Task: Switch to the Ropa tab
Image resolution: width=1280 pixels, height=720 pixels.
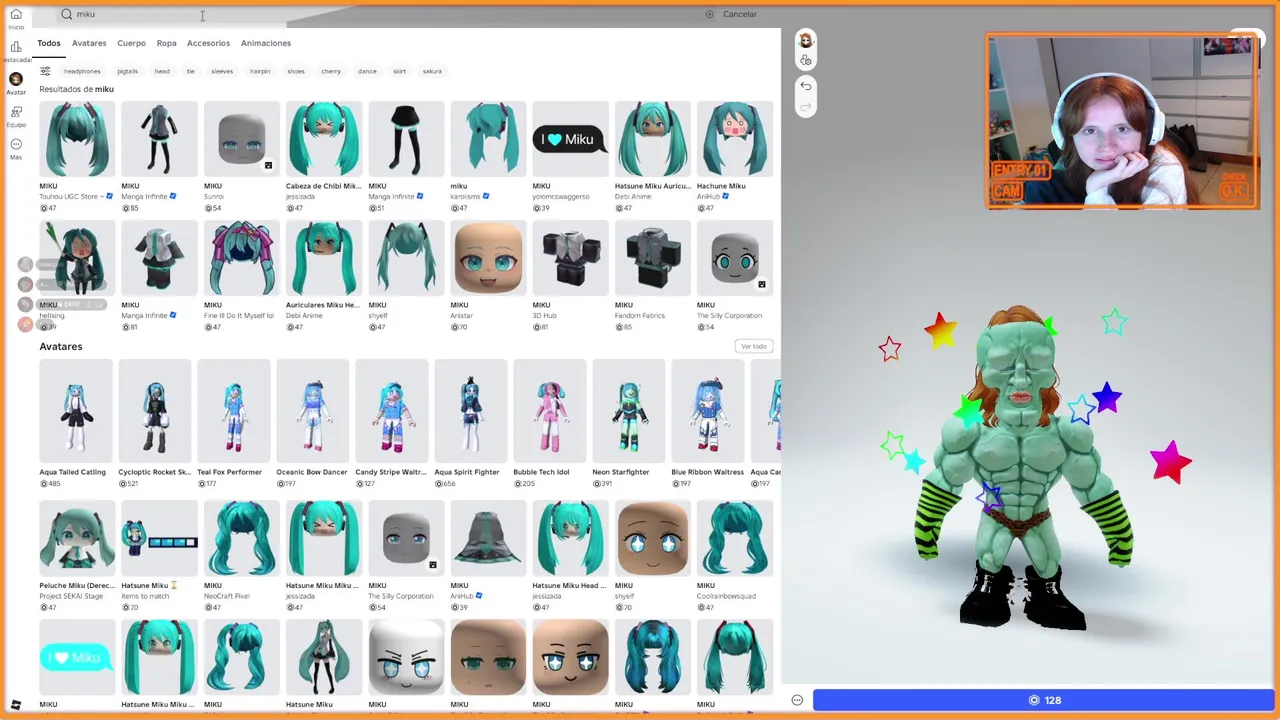Action: click(x=166, y=43)
